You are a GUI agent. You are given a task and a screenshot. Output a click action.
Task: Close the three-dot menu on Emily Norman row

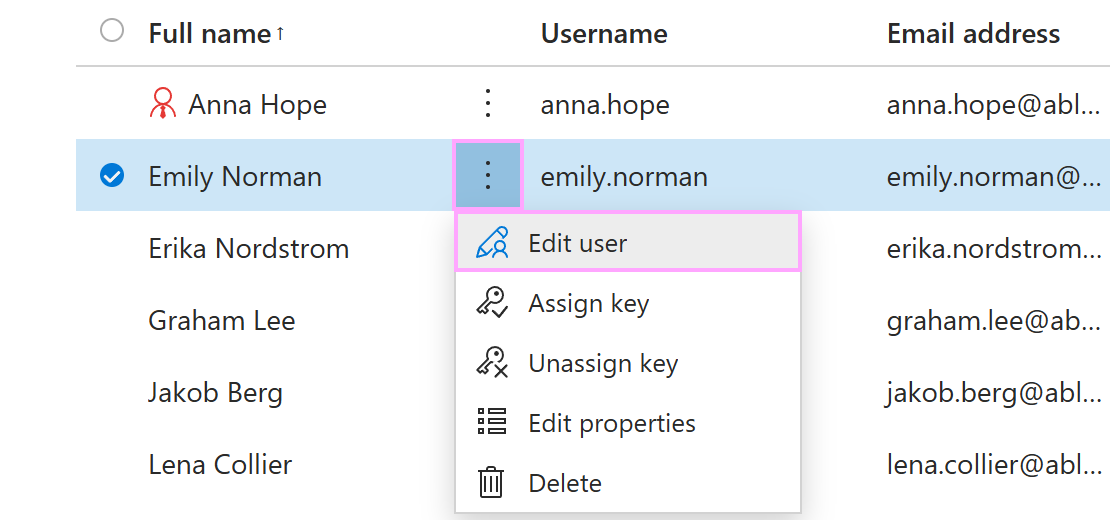[x=488, y=175]
